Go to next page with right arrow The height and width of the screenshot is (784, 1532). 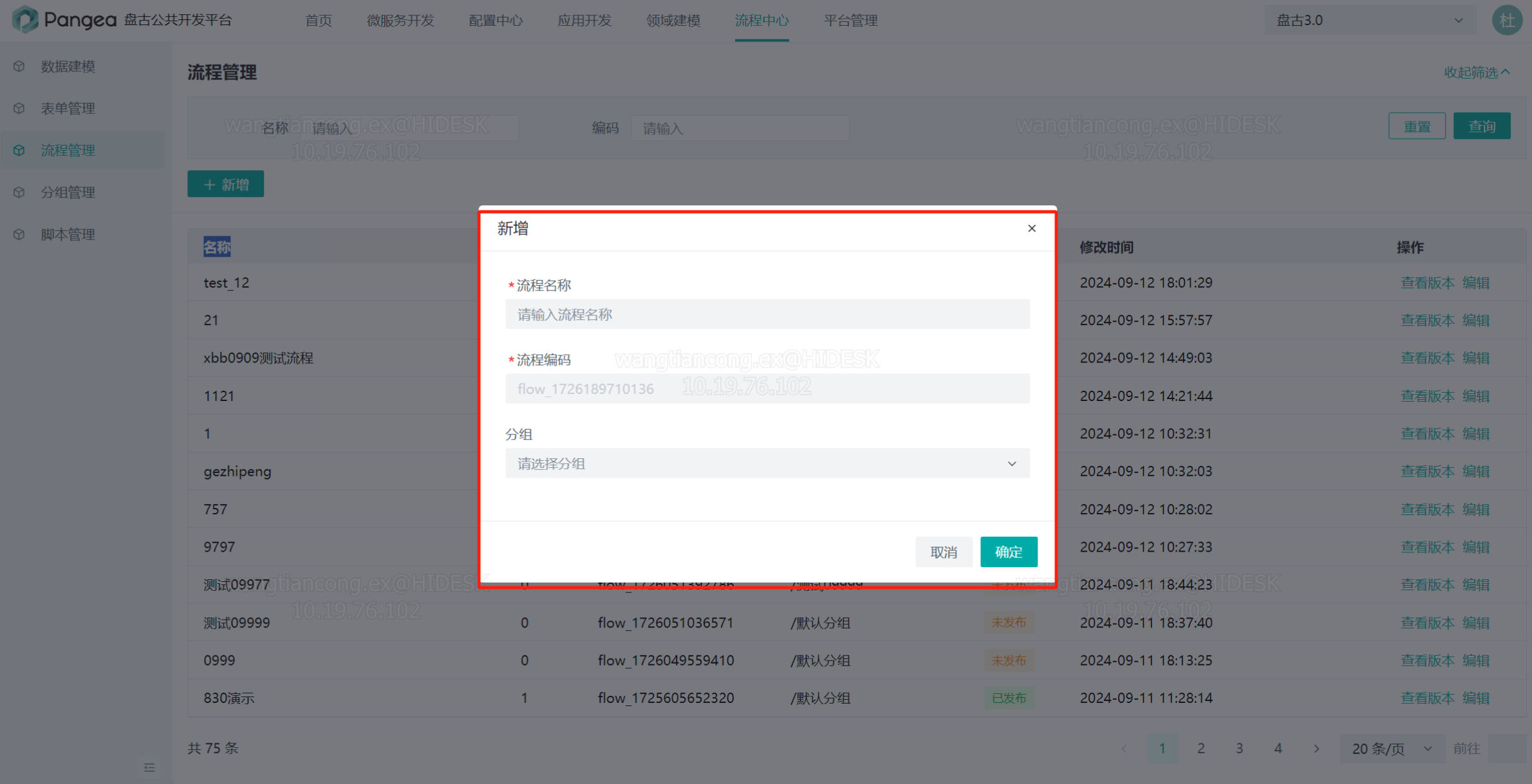point(1316,749)
